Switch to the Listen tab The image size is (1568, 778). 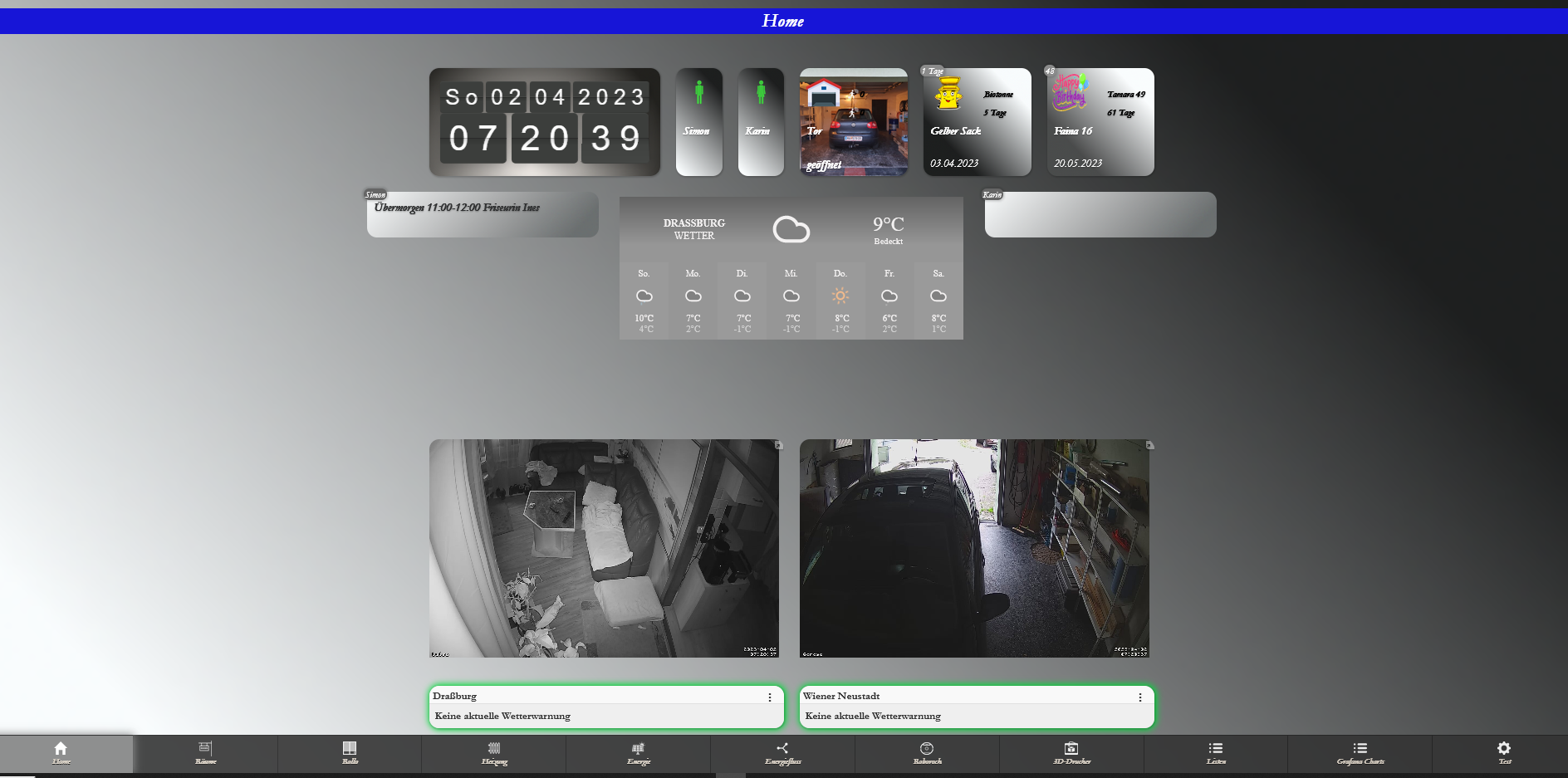pyautogui.click(x=1216, y=753)
